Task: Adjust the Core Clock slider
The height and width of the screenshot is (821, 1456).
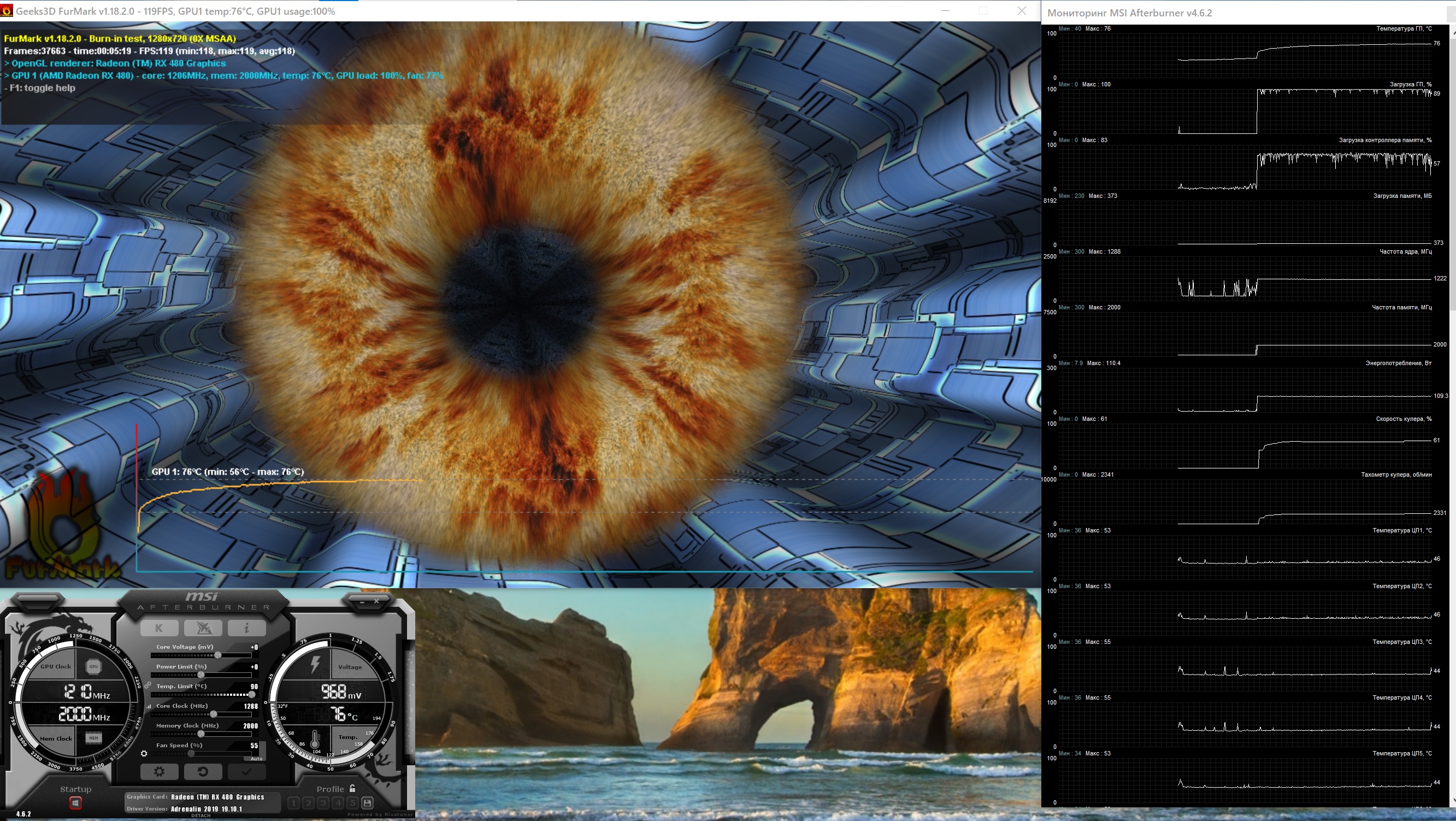Action: tap(201, 714)
